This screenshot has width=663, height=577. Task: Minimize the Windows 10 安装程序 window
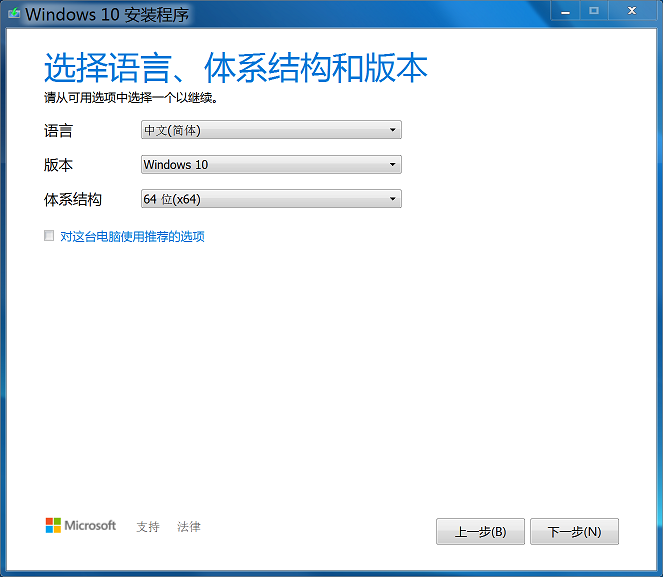coord(565,11)
